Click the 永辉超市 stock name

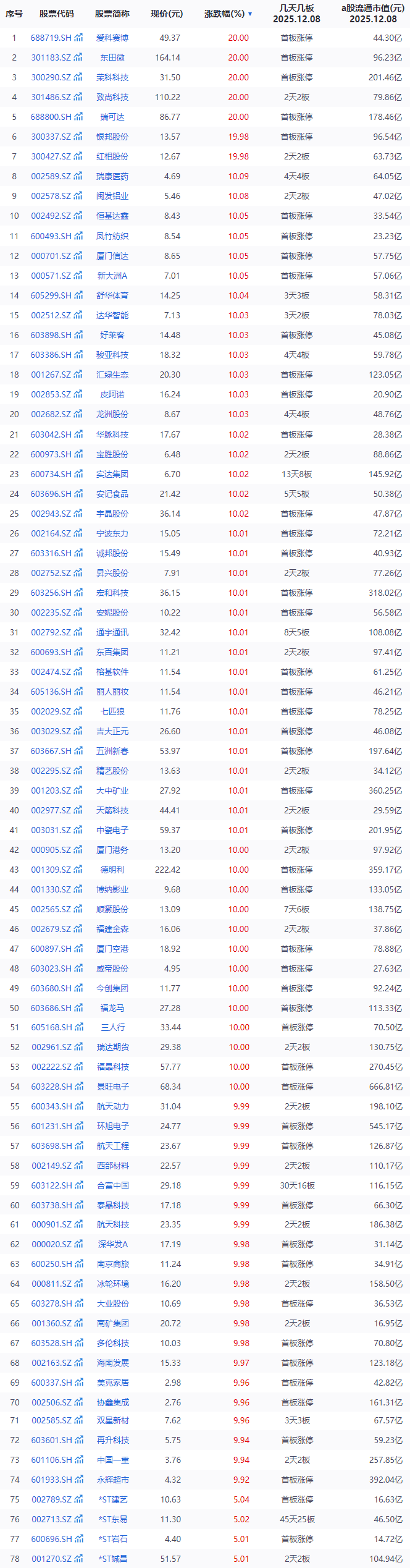tap(113, 1480)
